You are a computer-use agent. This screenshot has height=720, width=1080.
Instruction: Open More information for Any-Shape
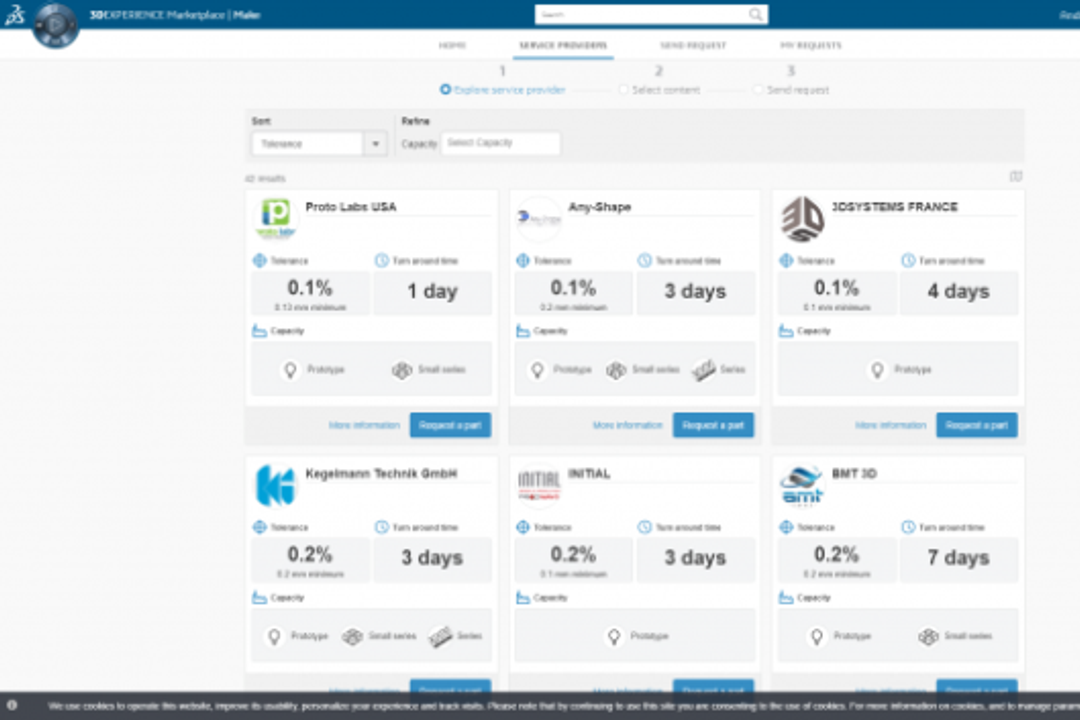click(x=627, y=425)
